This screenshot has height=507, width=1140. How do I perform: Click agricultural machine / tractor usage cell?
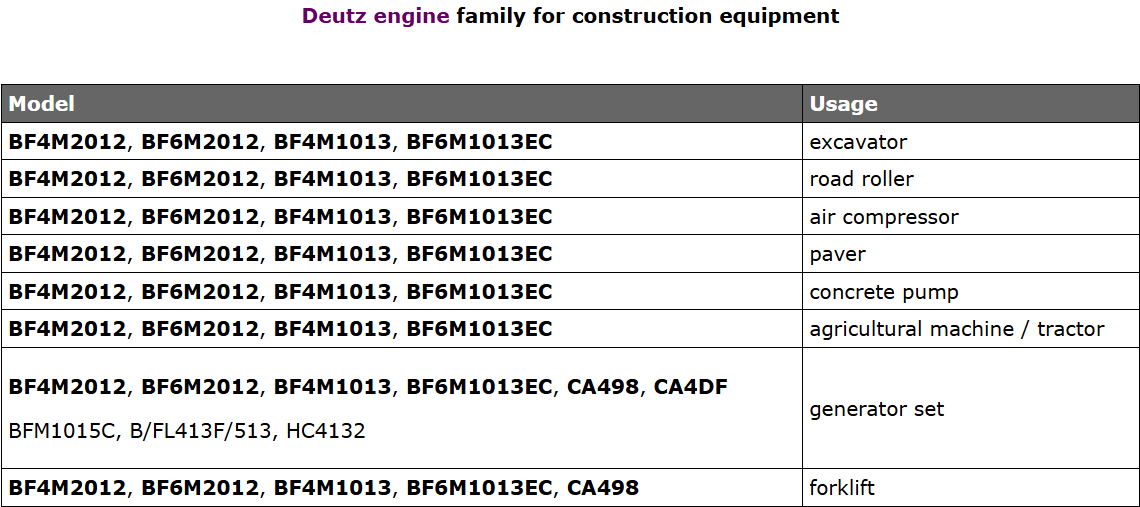click(971, 329)
